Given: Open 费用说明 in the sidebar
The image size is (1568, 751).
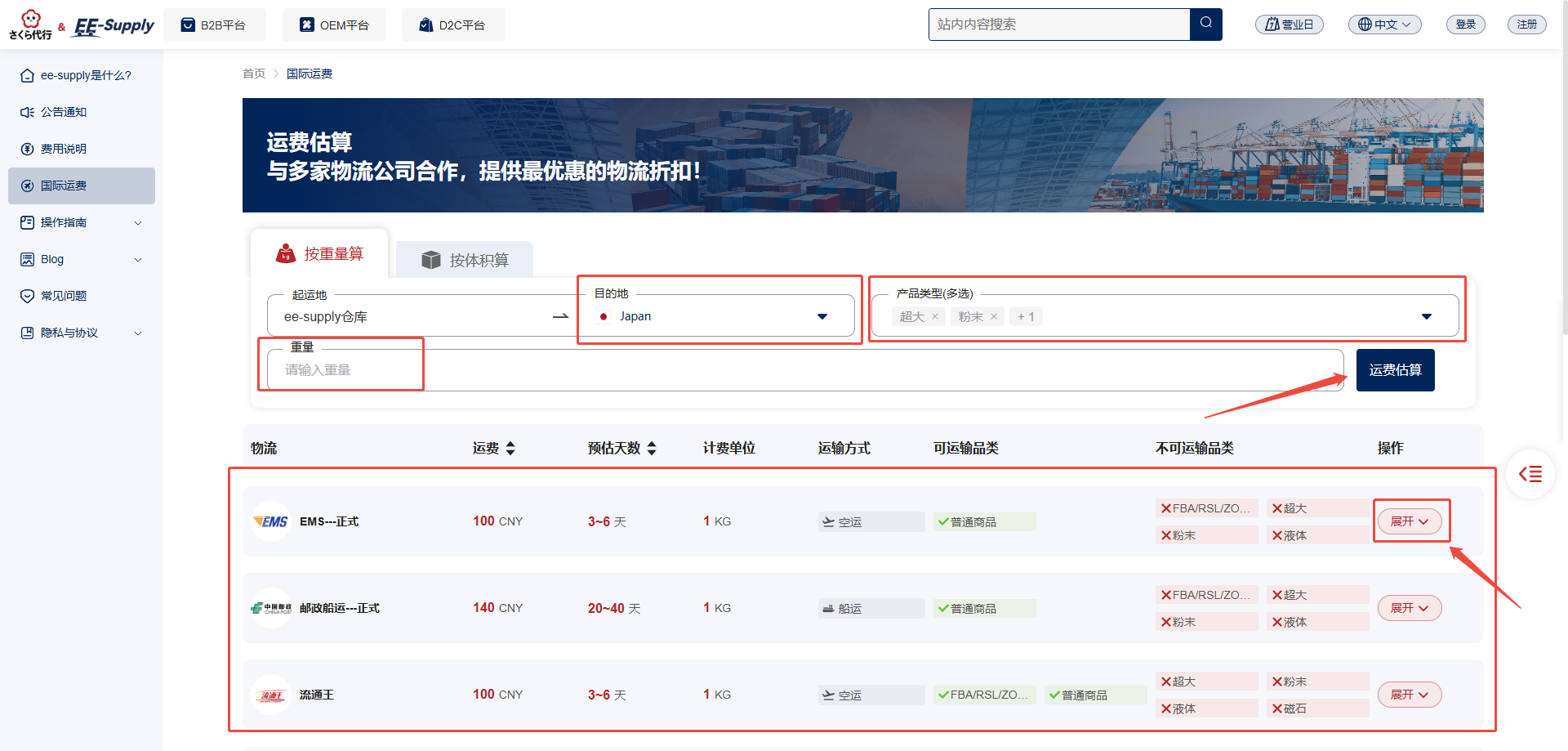Looking at the screenshot, I should 82,149.
